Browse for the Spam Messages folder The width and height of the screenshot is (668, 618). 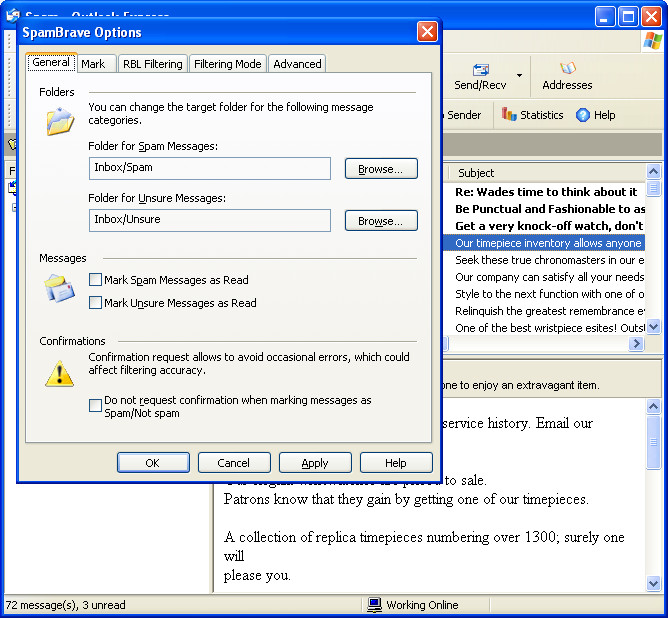[x=381, y=169]
